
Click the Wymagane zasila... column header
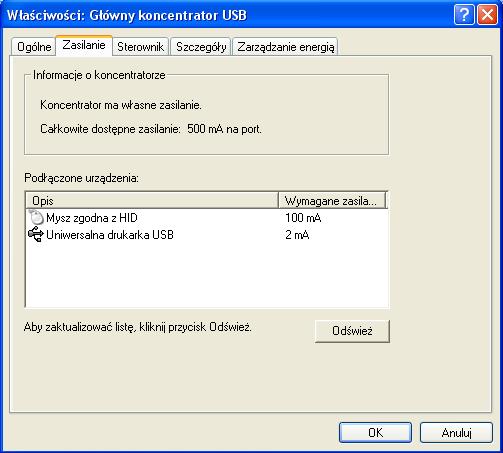pyautogui.click(x=332, y=201)
